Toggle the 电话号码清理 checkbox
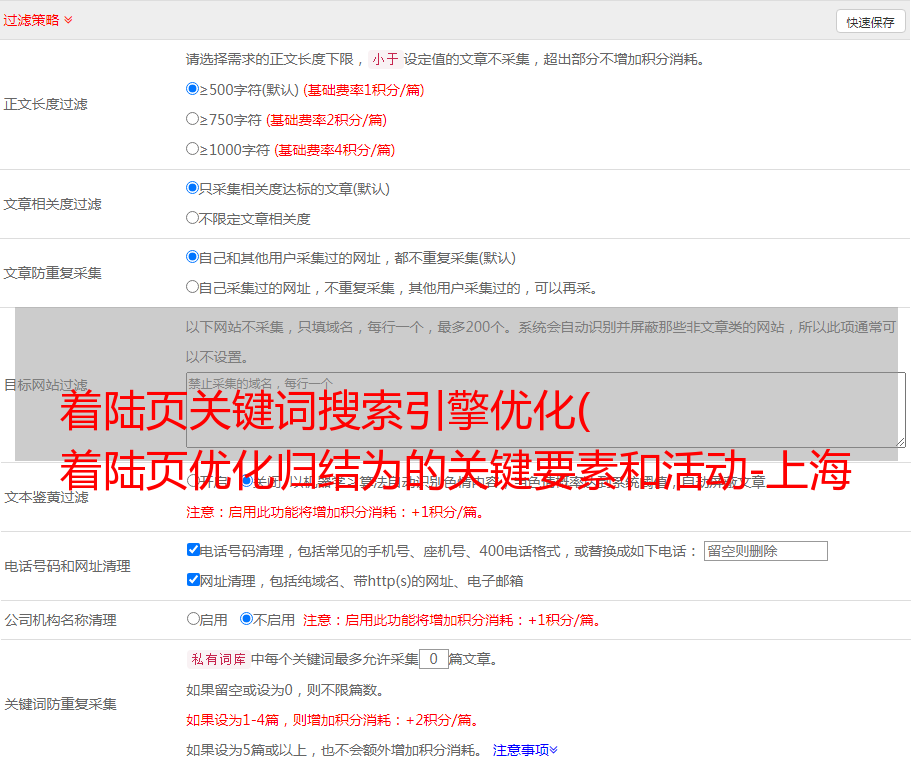The image size is (912, 768). tap(194, 550)
